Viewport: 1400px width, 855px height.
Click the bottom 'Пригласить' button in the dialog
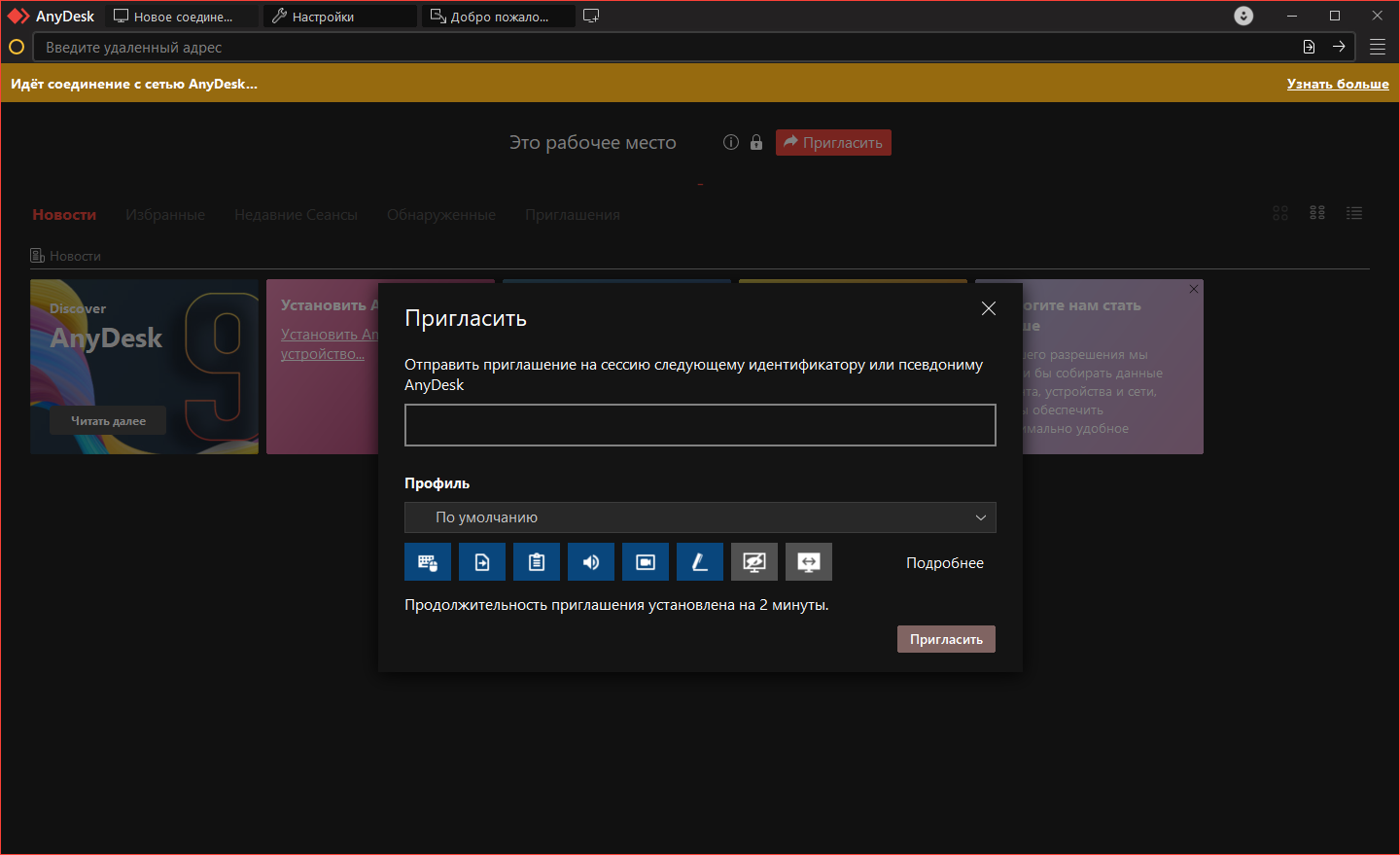coord(946,639)
